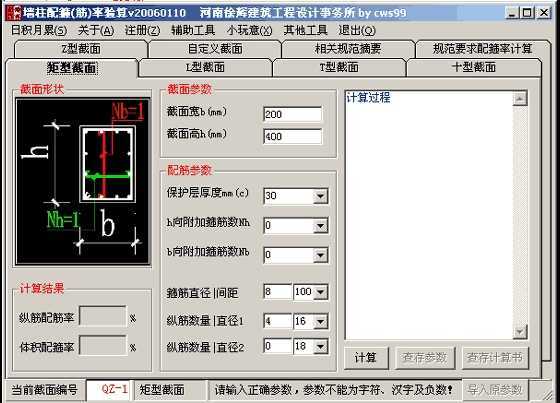The image size is (560, 403).
Task: Open the 小玩意(X) menu
Action: click(x=249, y=30)
